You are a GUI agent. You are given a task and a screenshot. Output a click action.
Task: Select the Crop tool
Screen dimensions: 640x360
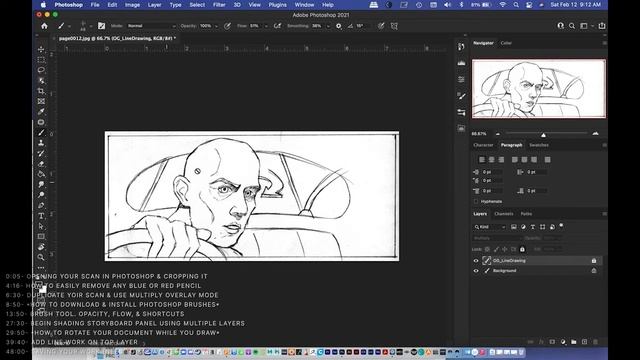click(x=41, y=91)
